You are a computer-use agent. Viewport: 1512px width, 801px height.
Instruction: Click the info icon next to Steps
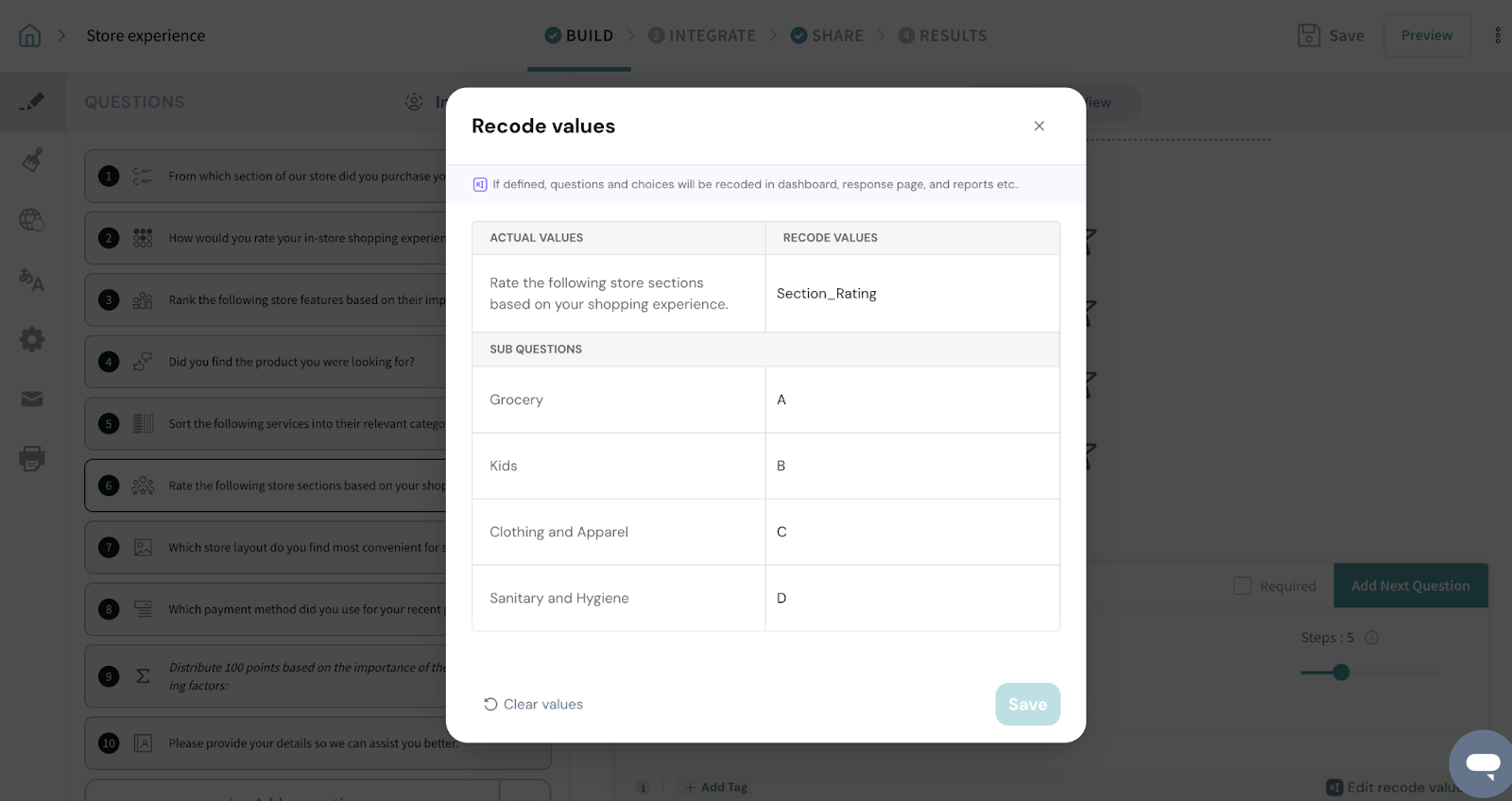point(1372,638)
